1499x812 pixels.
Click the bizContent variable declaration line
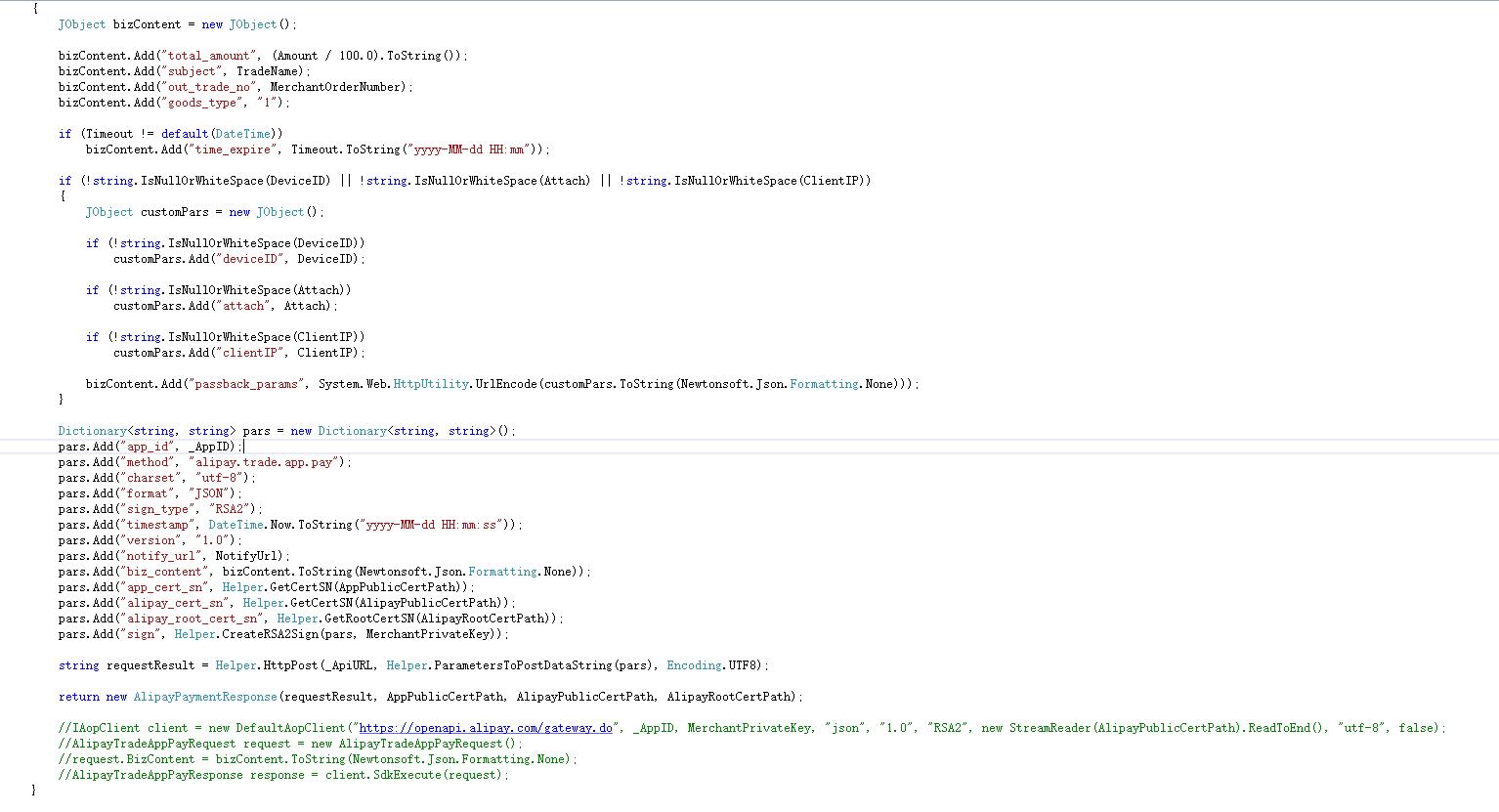pos(178,24)
